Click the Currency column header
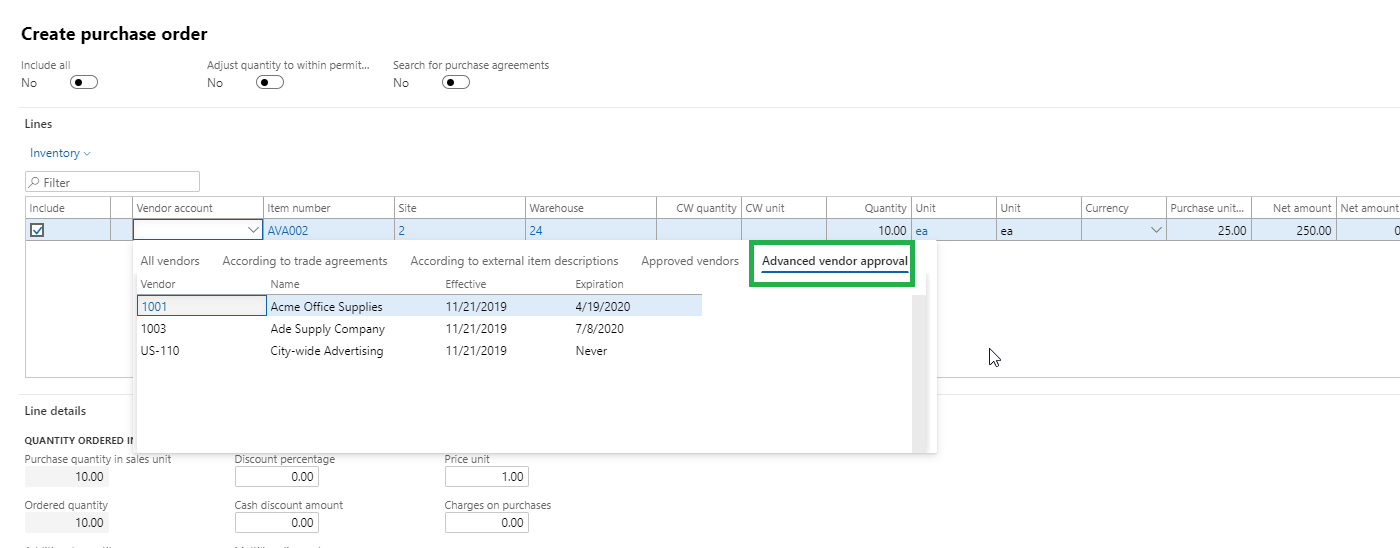1400x548 pixels. coord(1124,208)
